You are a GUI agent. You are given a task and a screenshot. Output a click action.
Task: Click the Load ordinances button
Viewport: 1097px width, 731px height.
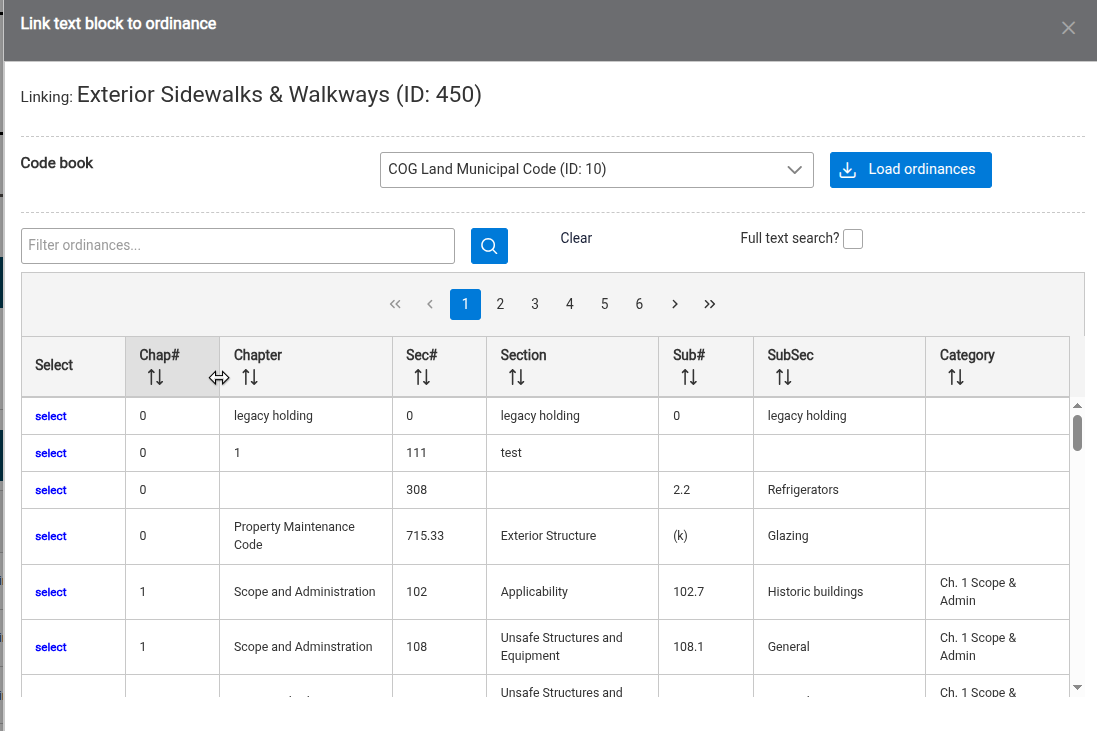tap(910, 170)
